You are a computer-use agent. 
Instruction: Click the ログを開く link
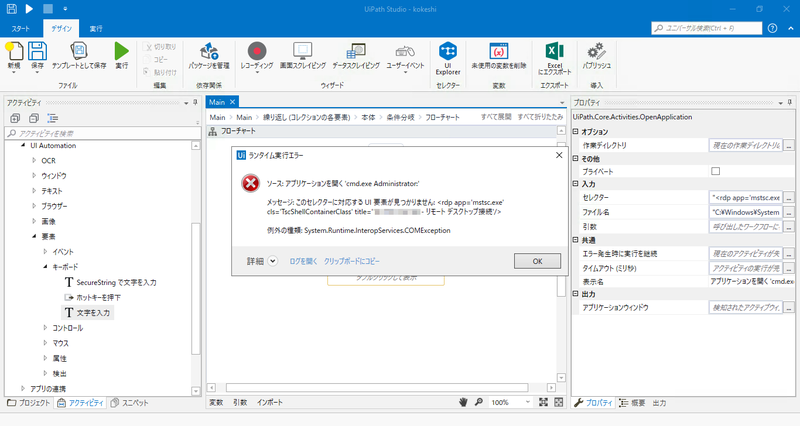click(x=303, y=261)
